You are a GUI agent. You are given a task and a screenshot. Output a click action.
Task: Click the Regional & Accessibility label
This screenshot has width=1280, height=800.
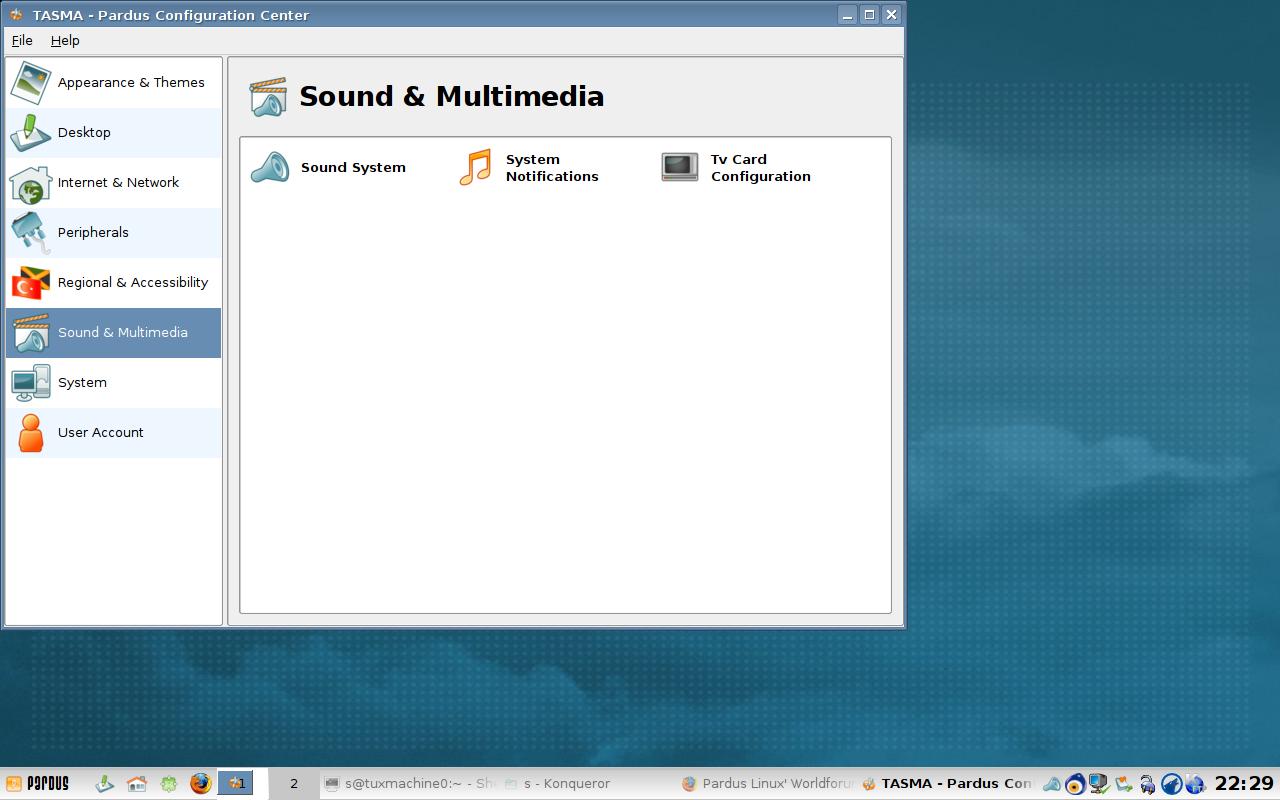pos(133,283)
